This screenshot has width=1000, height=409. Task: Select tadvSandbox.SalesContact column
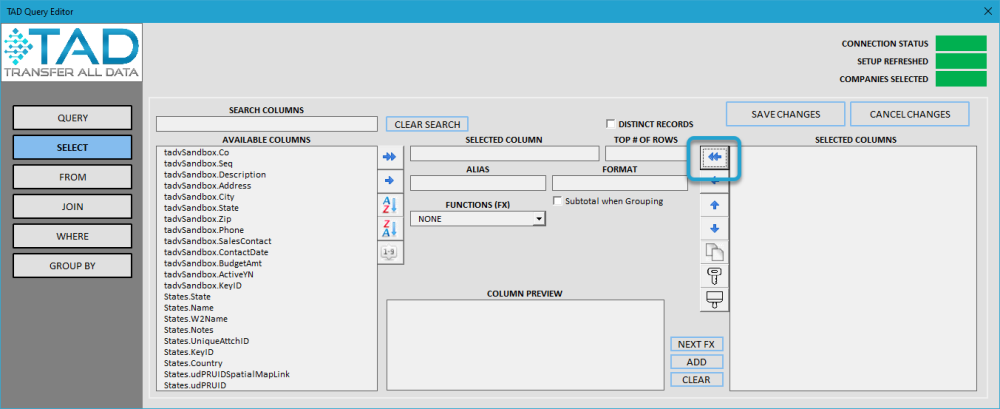pyautogui.click(x=217, y=241)
